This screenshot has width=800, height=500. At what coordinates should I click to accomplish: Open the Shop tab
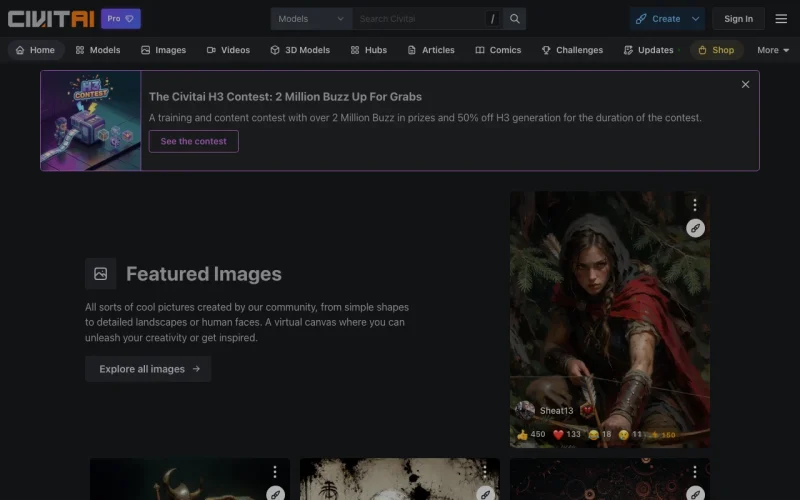pyautogui.click(x=716, y=50)
